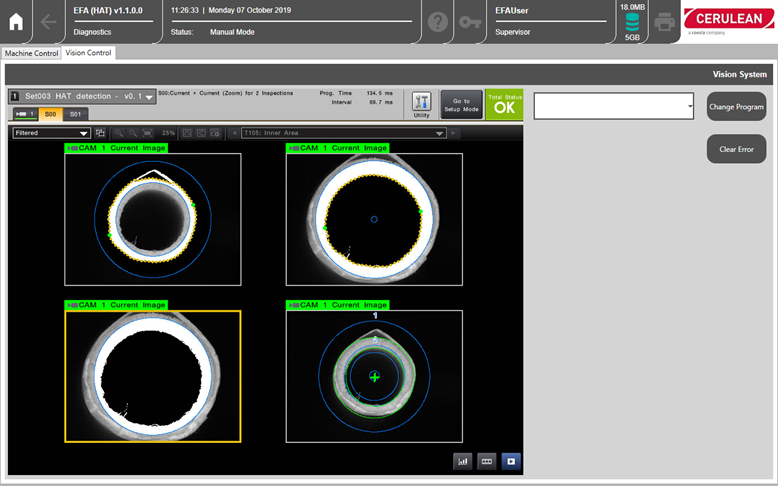Open the empty program selection combo box

pyautogui.click(x=614, y=106)
